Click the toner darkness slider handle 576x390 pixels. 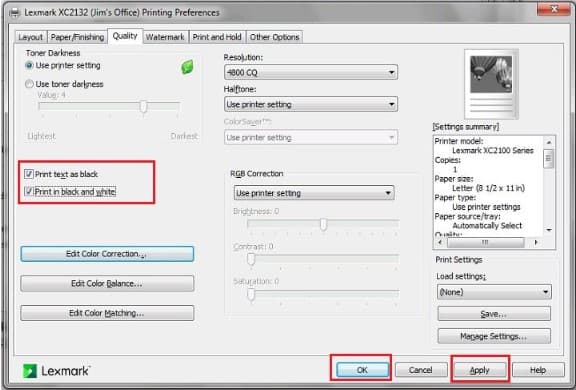[x=143, y=106]
